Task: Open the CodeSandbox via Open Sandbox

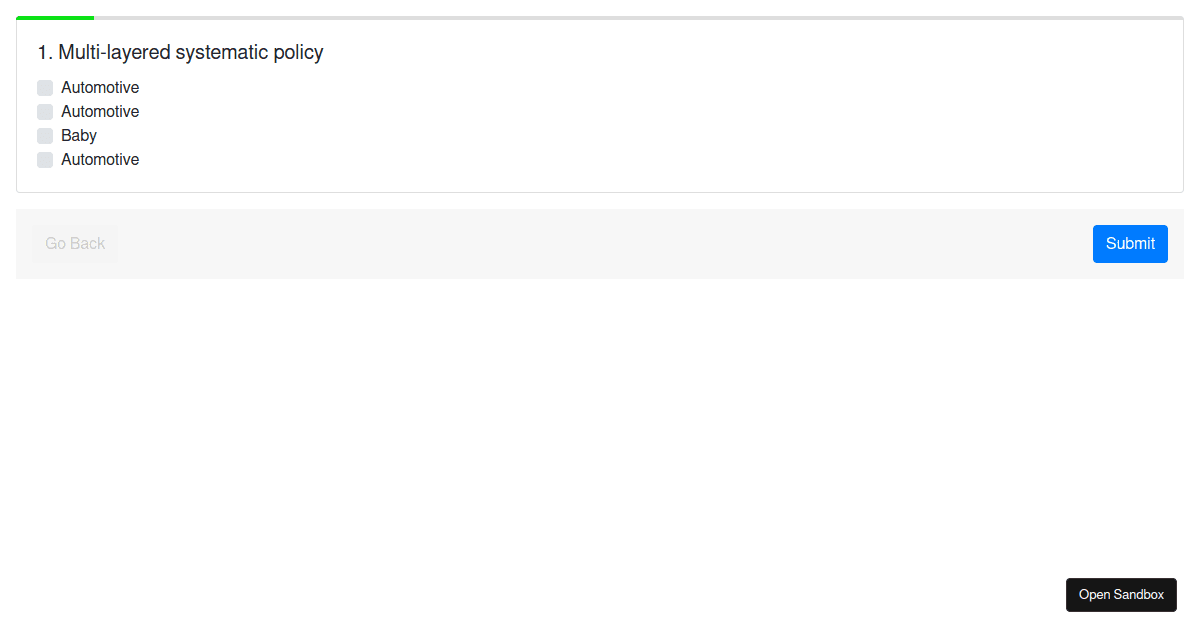Action: click(1121, 595)
